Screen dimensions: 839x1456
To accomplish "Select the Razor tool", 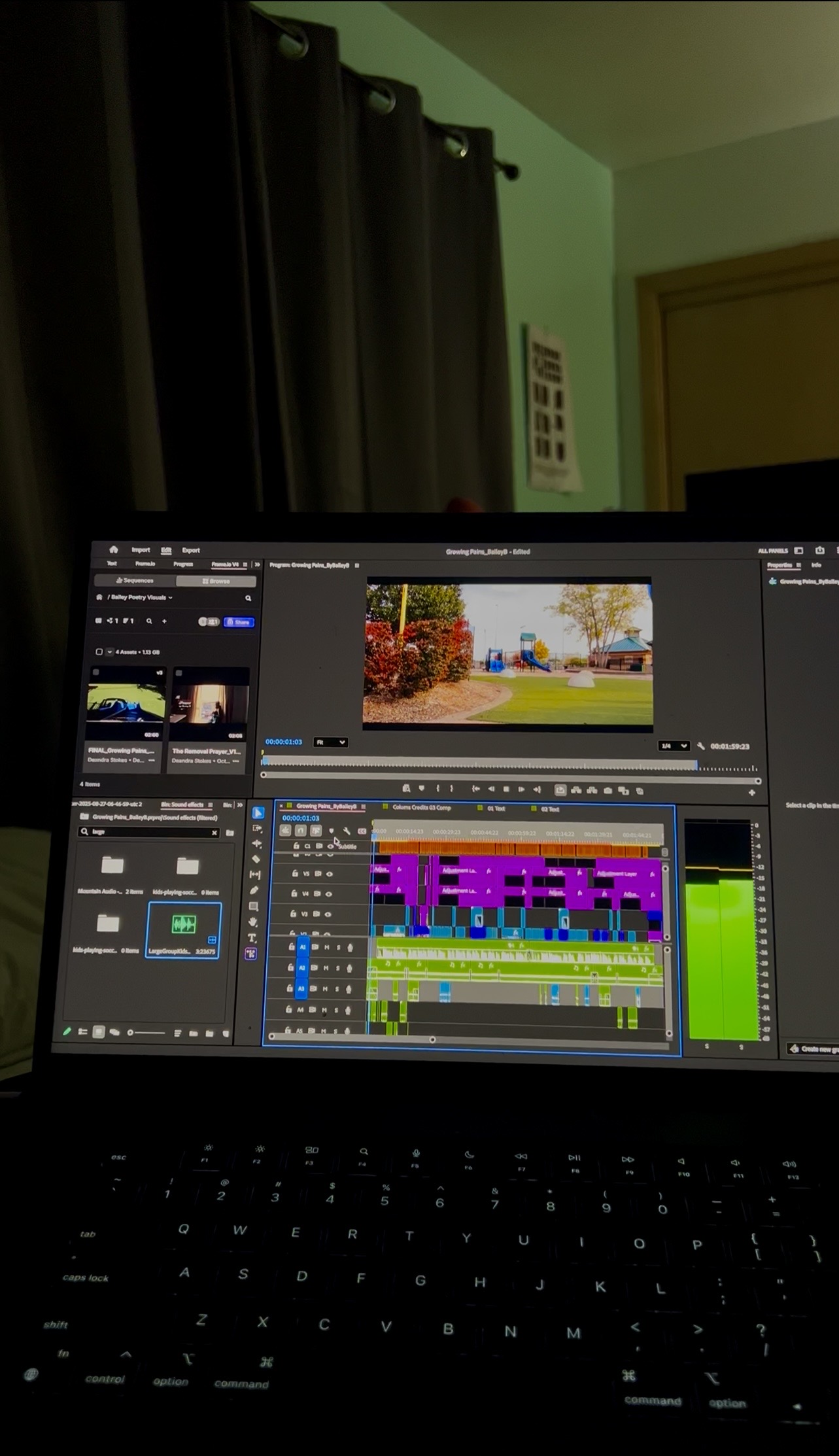I will 256,859.
